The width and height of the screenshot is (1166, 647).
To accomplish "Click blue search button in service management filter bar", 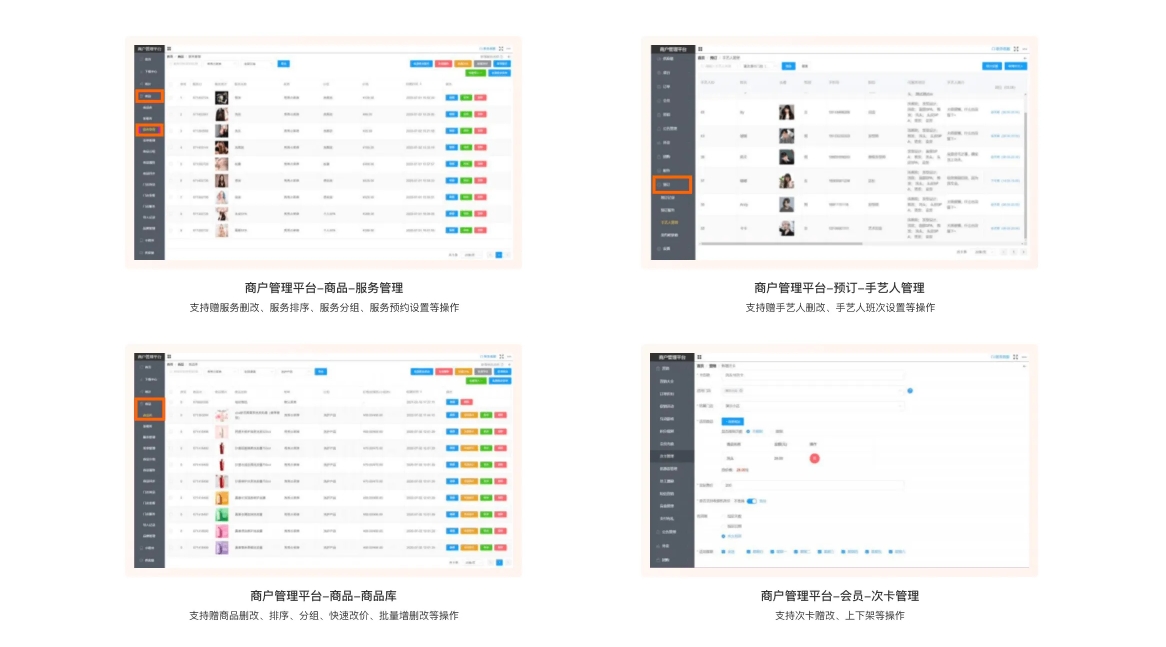I will (x=284, y=64).
